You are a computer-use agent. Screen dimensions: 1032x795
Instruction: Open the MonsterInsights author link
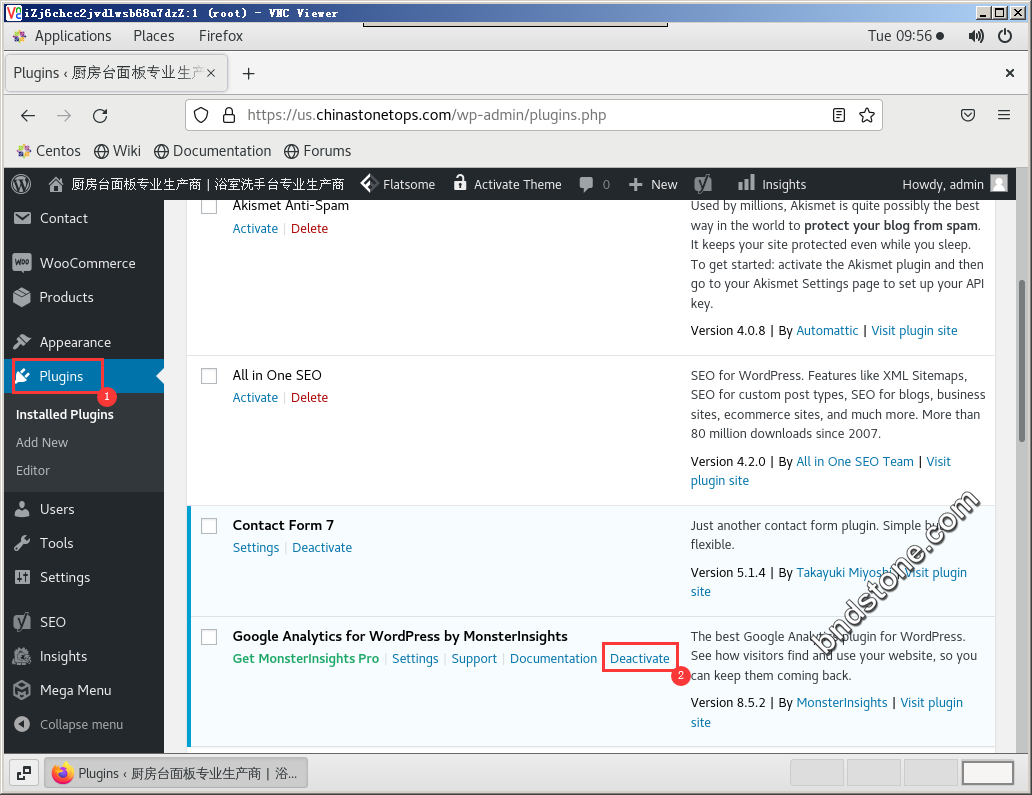[x=842, y=703]
